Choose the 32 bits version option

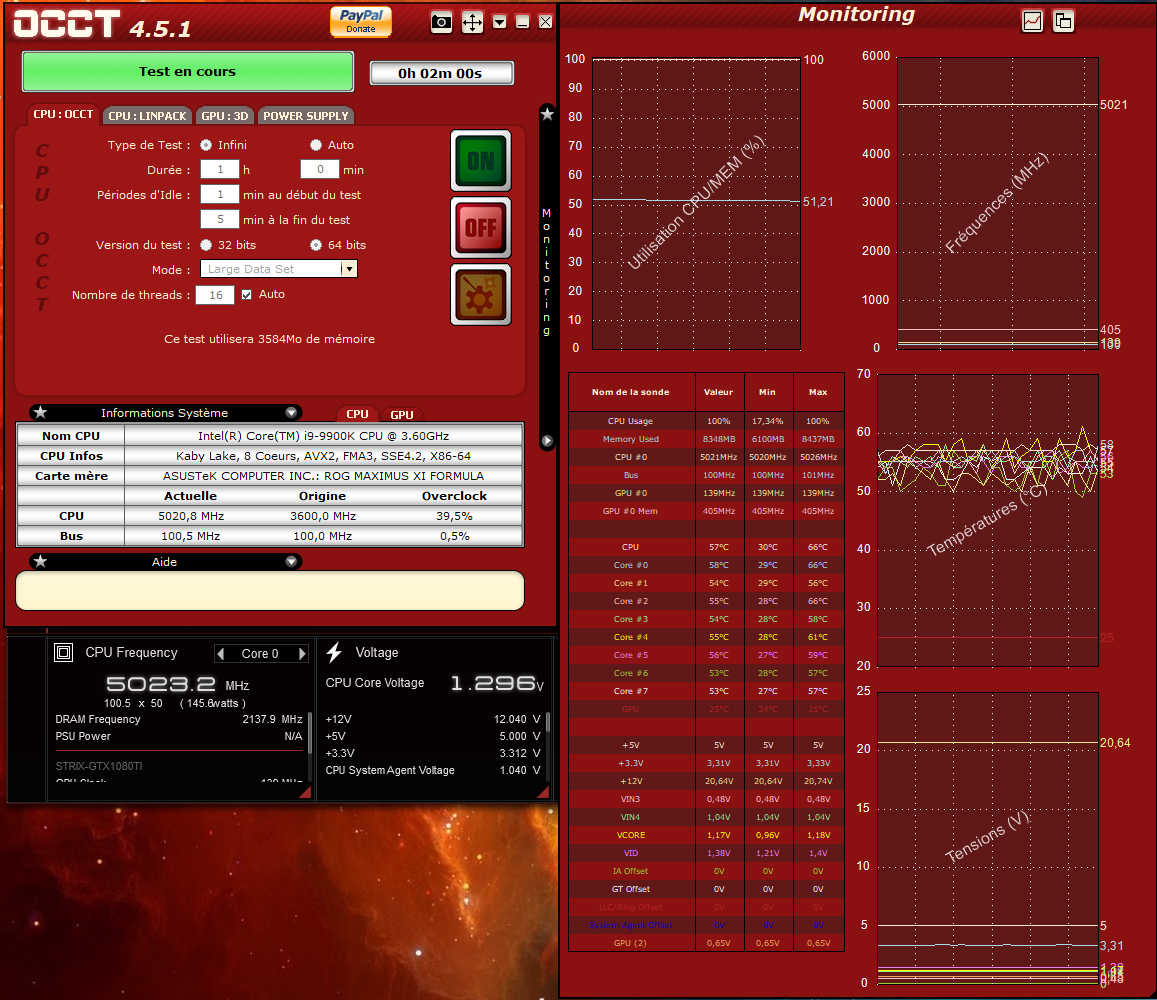(206, 245)
